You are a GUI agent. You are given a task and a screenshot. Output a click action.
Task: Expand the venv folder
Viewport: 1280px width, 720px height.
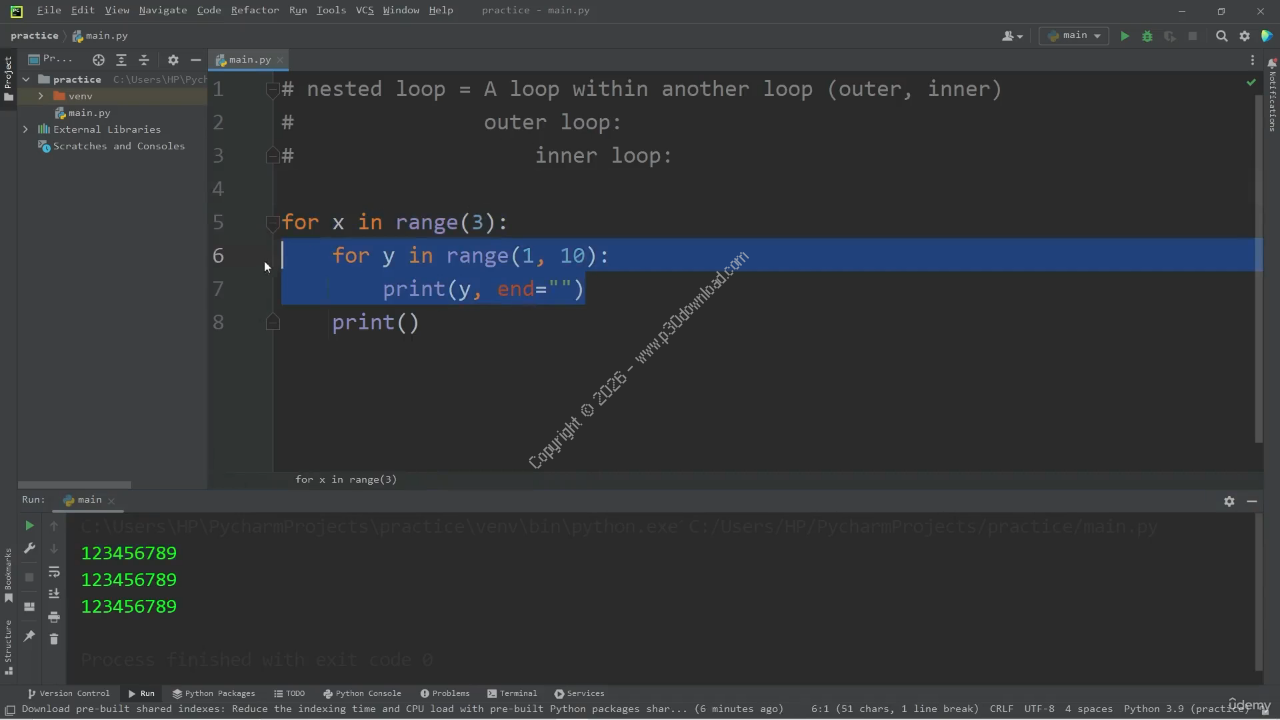click(x=41, y=96)
